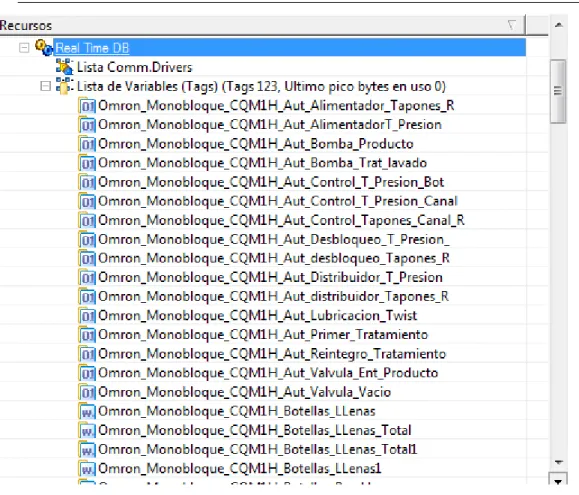Click bit icon of Aut_Desbloqueo_T_Presion_ tag
Image resolution: width=579 pixels, height=495 pixels.
pyautogui.click(x=88, y=240)
